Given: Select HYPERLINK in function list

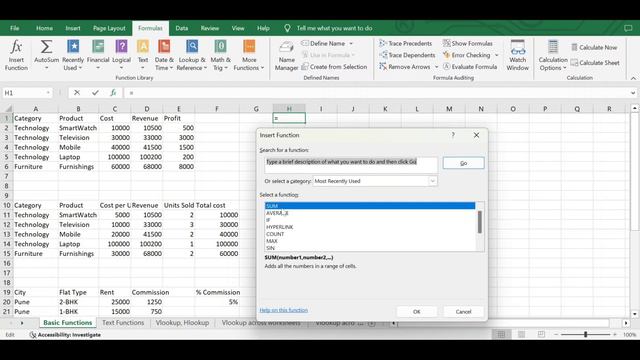Looking at the screenshot, I should (370, 227).
